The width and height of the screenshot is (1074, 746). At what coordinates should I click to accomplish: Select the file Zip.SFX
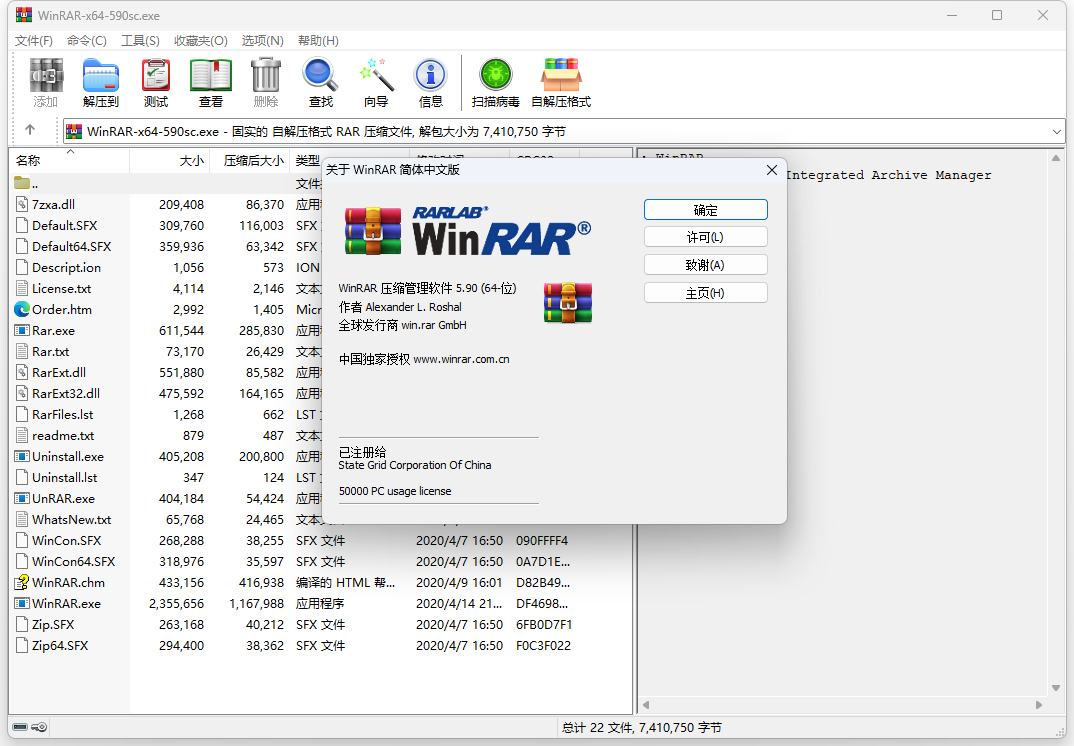[53, 625]
